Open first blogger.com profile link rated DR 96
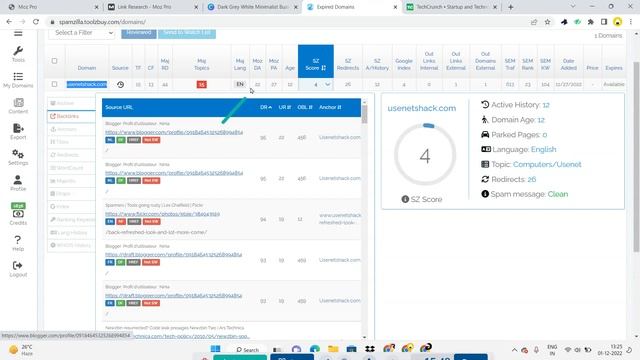The height and width of the screenshot is (360, 640). 174,132
